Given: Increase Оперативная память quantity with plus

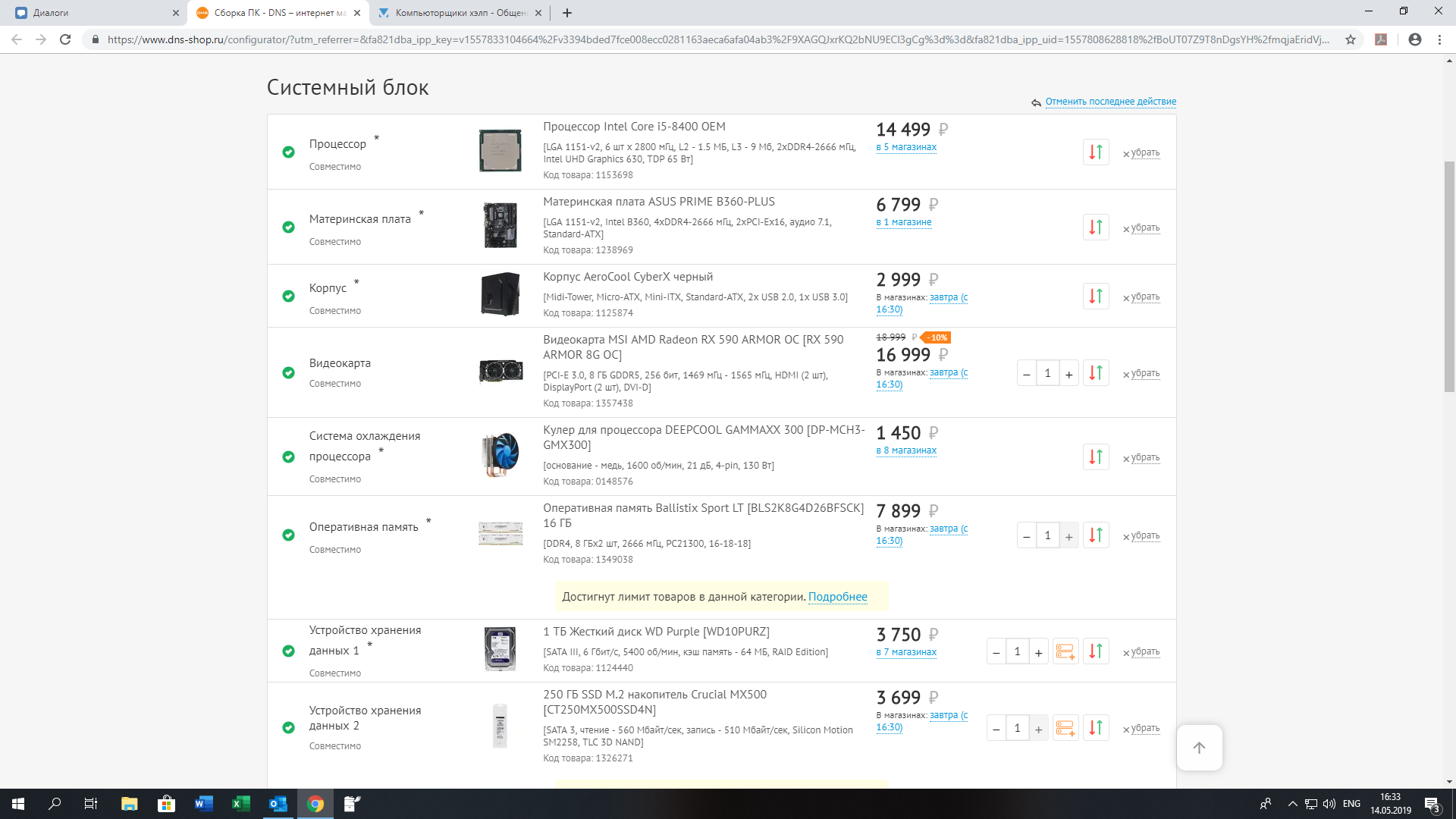Looking at the screenshot, I should click(1068, 535).
